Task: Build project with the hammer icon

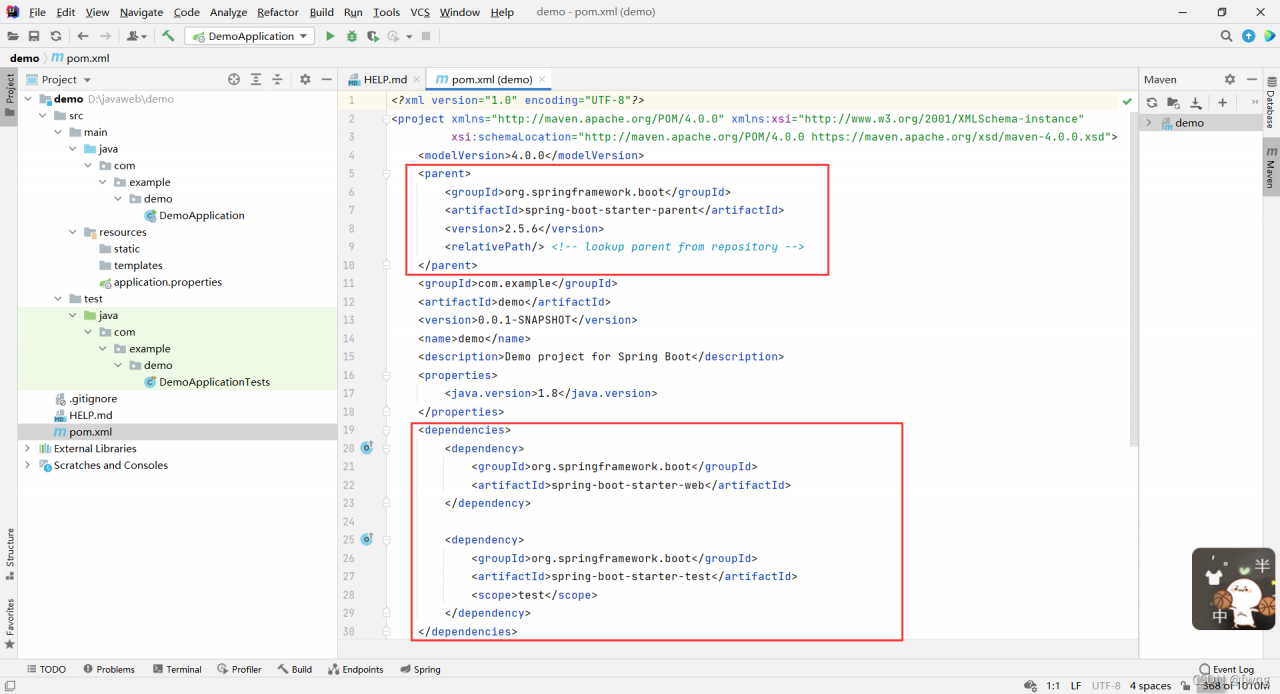Action: pos(168,36)
